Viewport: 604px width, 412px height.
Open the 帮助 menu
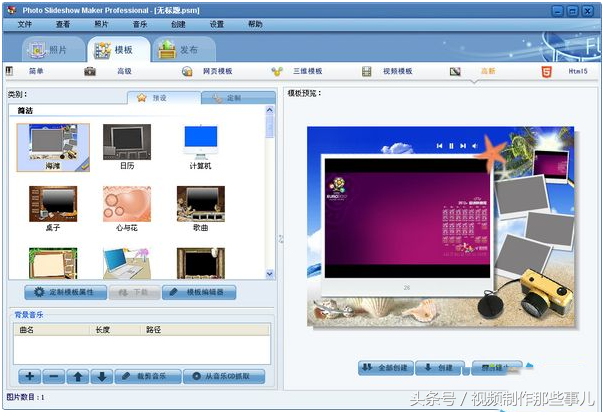[x=255, y=24]
